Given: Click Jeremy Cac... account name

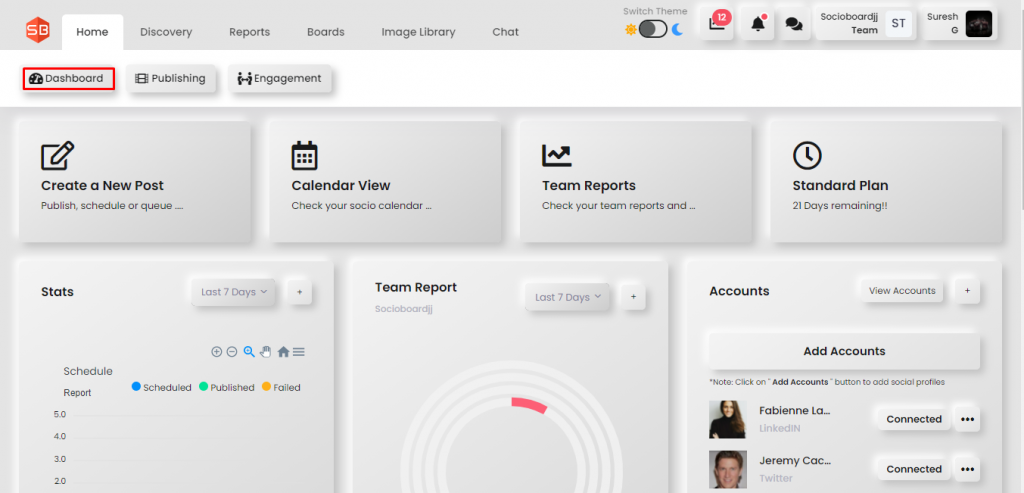Looking at the screenshot, I should (x=795, y=461).
